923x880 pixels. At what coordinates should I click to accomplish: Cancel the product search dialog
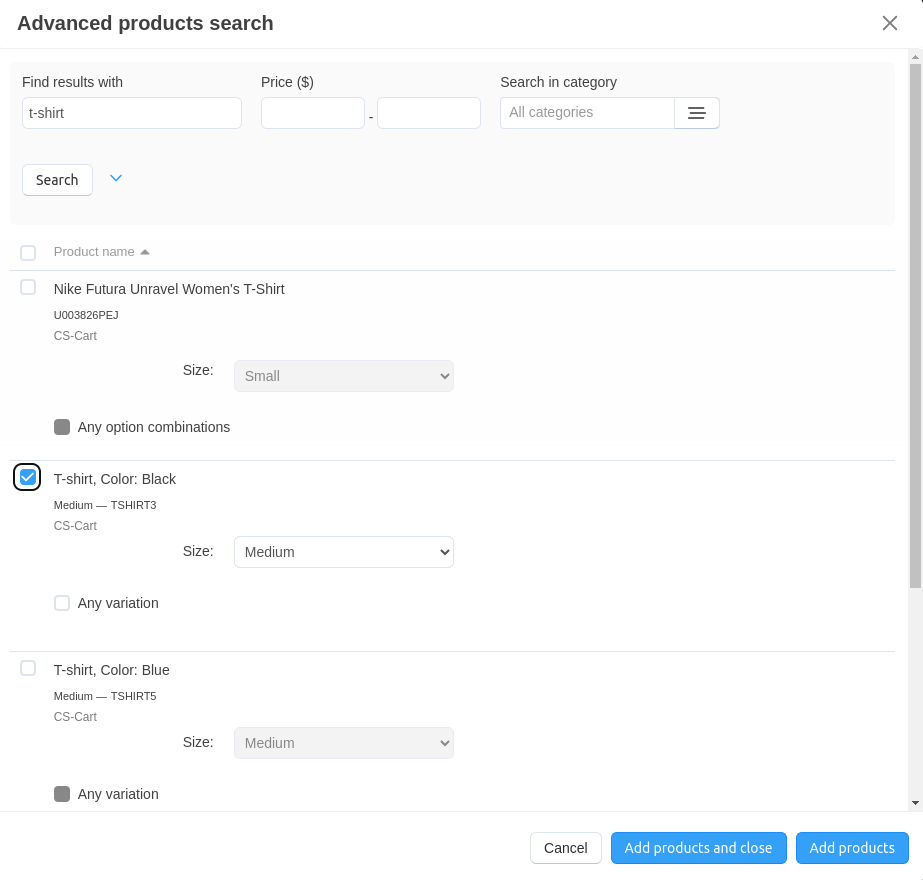[x=566, y=848]
